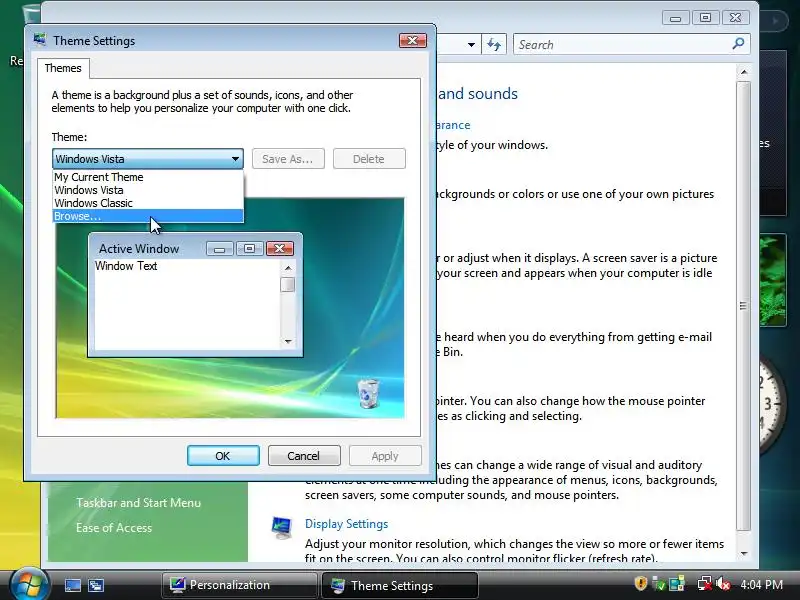Click the preview window scroll-up arrow
Viewport: 800px width, 600px height.
(288, 267)
